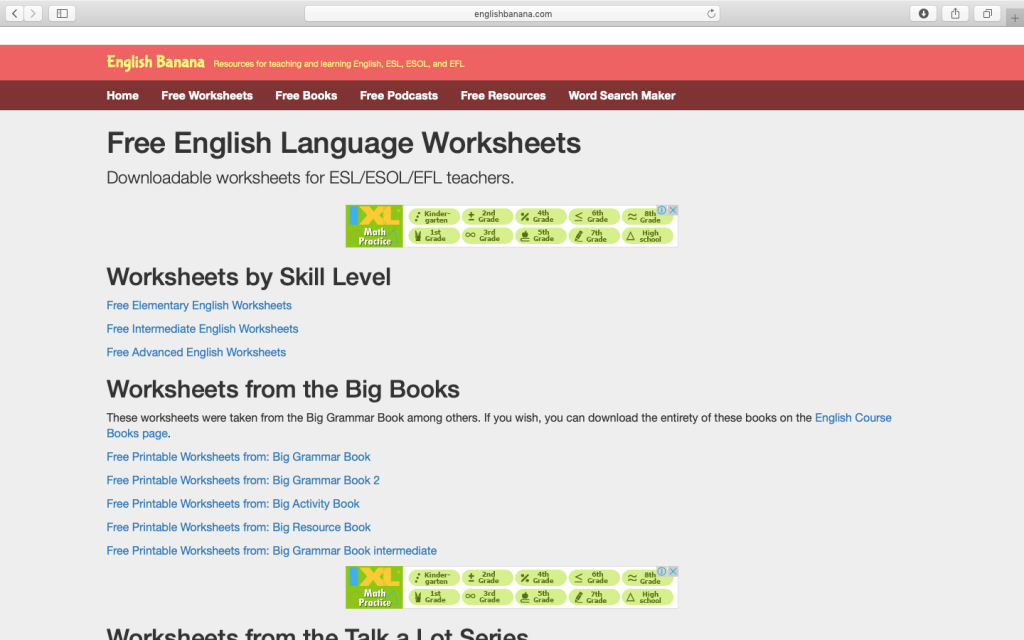Open the Safari downloads icon
The image size is (1024, 640).
923,13
